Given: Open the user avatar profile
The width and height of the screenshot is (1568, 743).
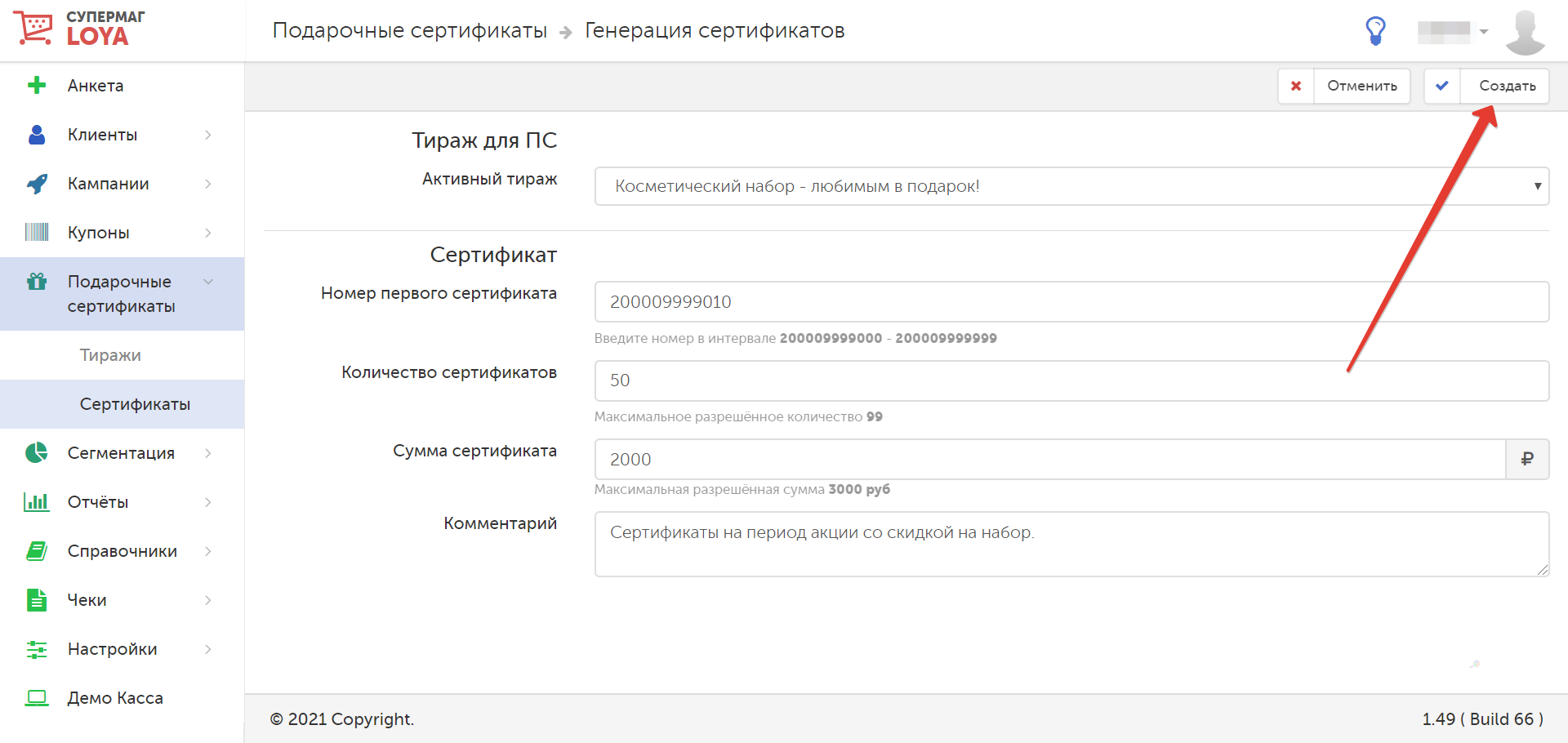Looking at the screenshot, I should click(x=1525, y=32).
